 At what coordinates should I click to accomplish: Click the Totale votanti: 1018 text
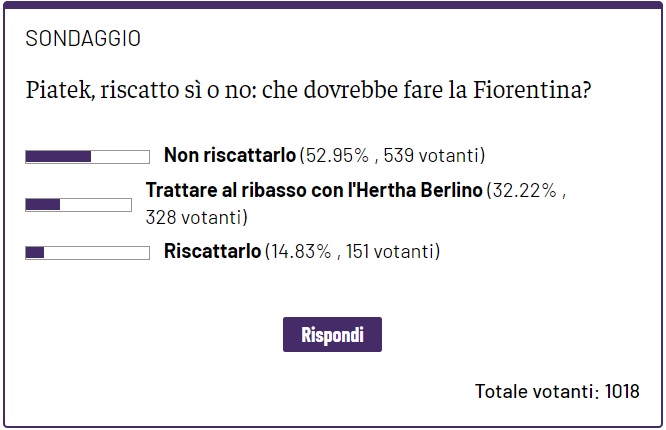click(x=557, y=391)
